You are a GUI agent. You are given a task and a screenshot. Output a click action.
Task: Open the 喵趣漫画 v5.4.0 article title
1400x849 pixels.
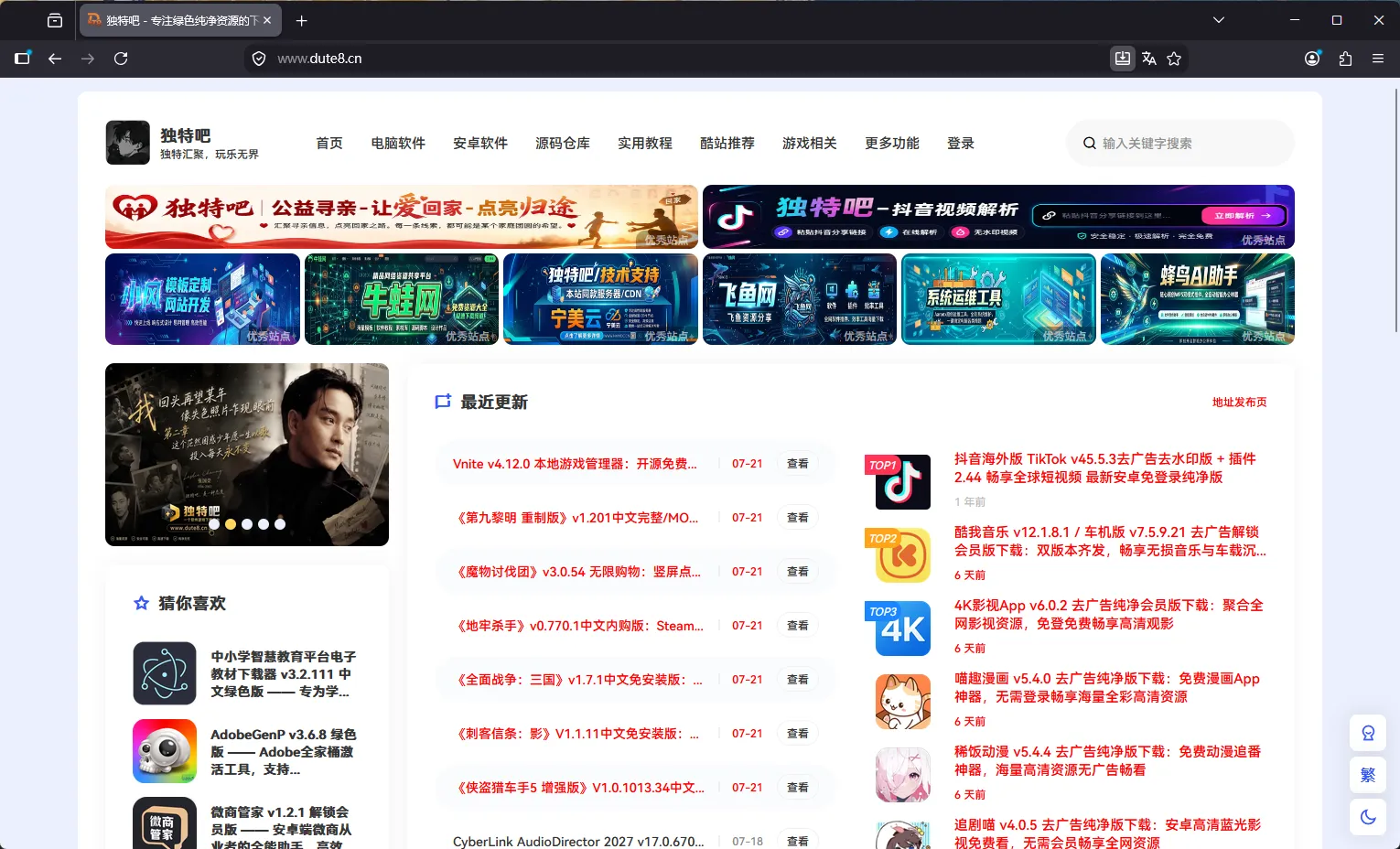(x=1107, y=687)
